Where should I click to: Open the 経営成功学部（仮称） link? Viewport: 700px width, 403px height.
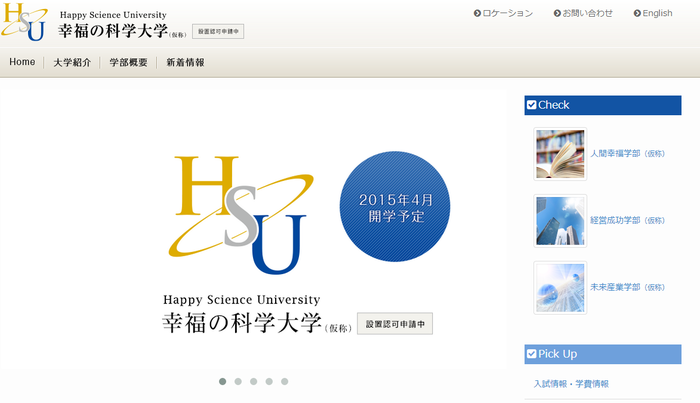coord(628,220)
